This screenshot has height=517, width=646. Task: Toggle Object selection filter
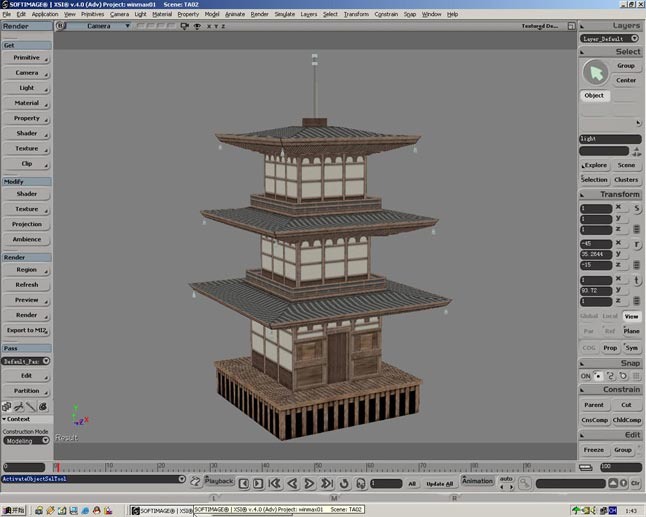pyautogui.click(x=594, y=96)
